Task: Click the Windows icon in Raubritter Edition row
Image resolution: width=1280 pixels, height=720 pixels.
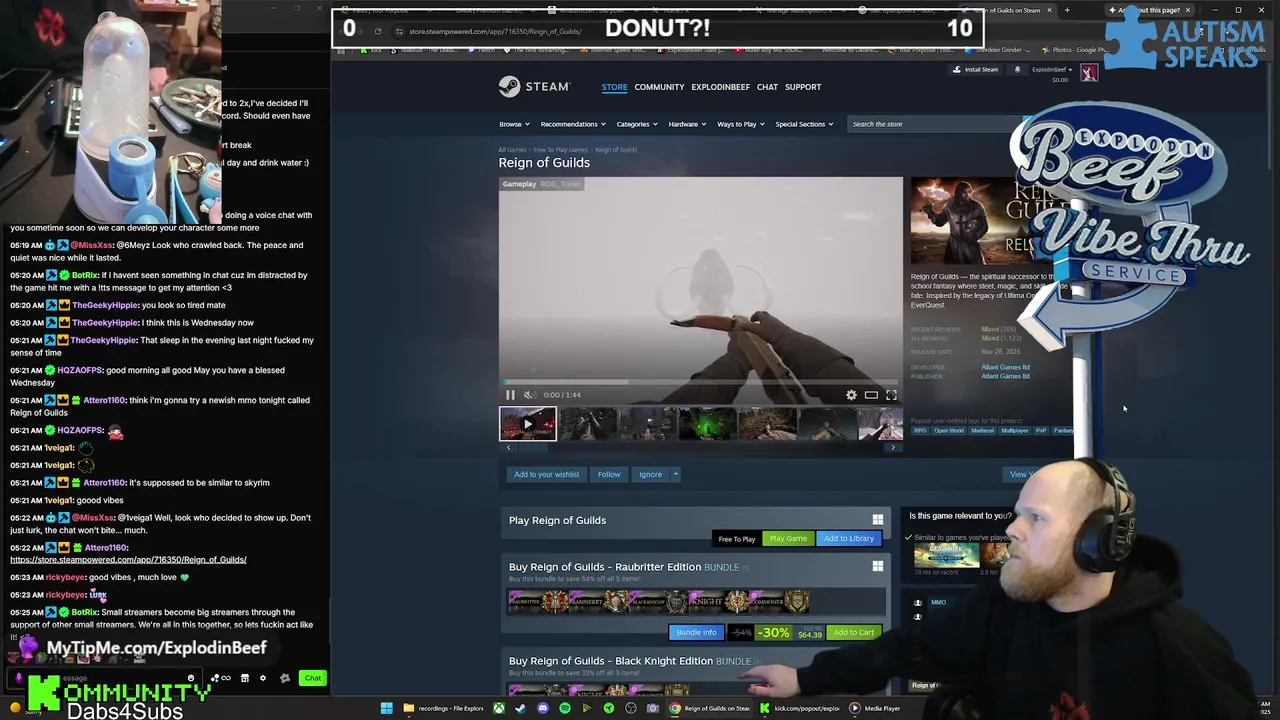Action: pos(878,567)
